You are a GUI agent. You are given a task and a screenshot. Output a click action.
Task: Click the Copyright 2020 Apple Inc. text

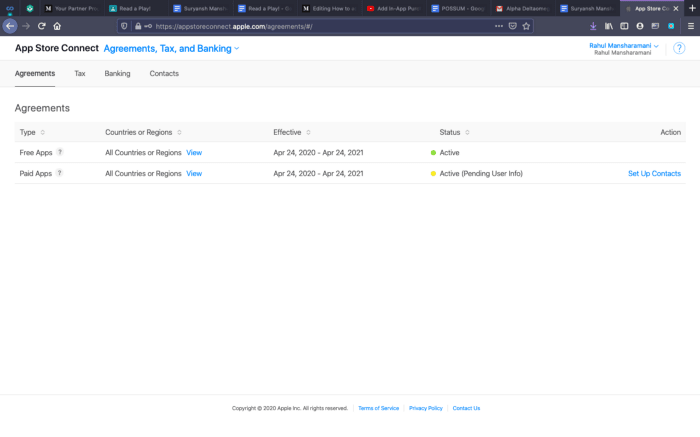(290, 408)
